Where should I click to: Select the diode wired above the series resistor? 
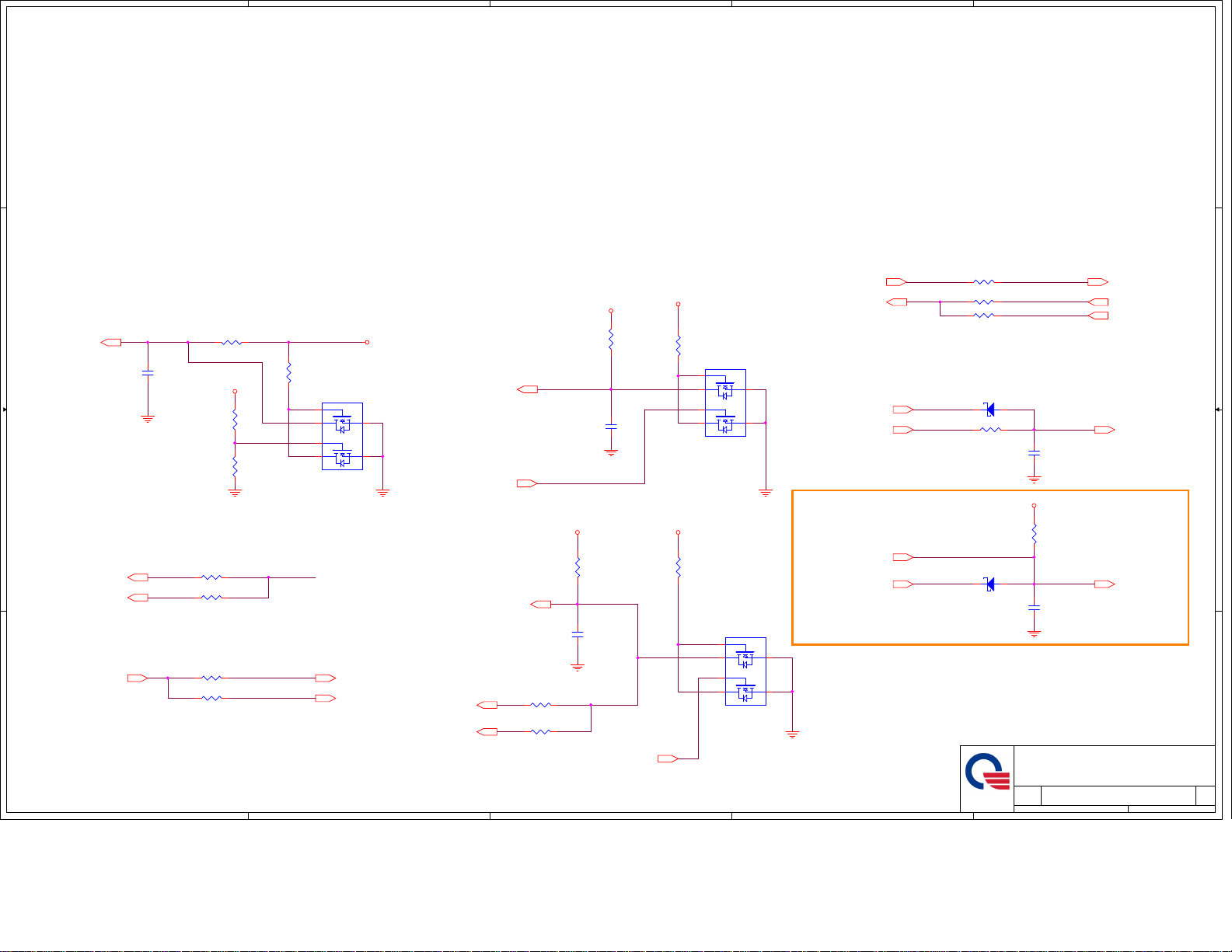point(989,410)
